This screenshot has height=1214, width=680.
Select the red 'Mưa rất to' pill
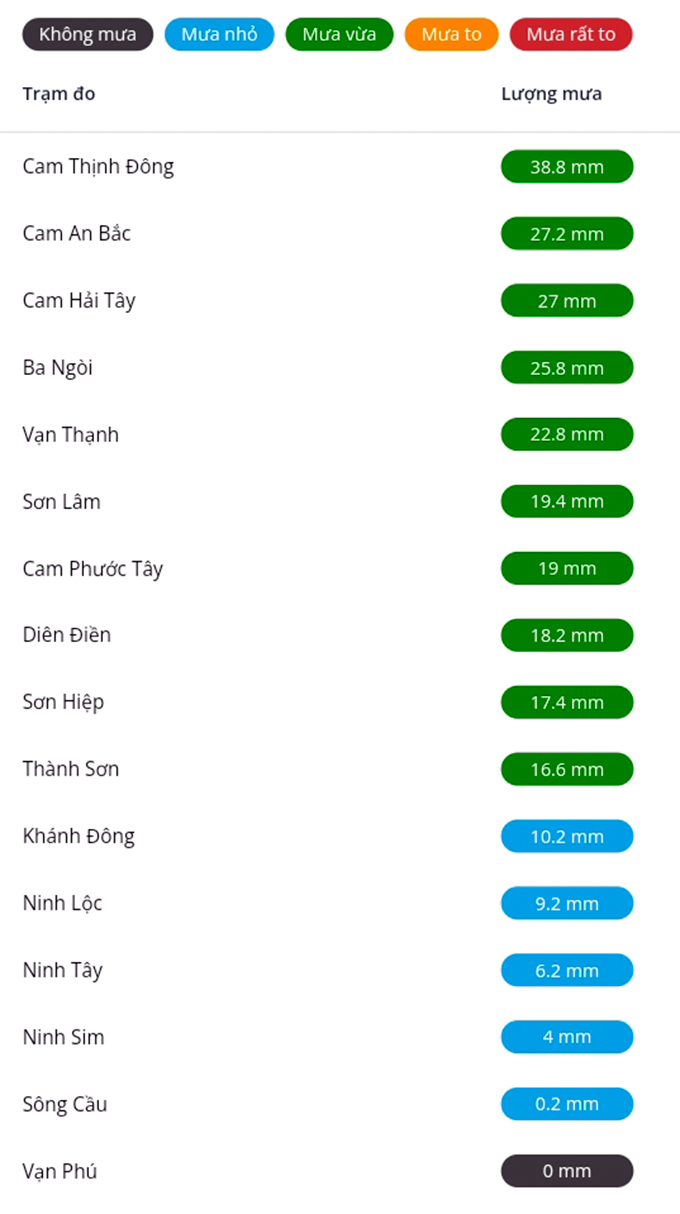[571, 34]
